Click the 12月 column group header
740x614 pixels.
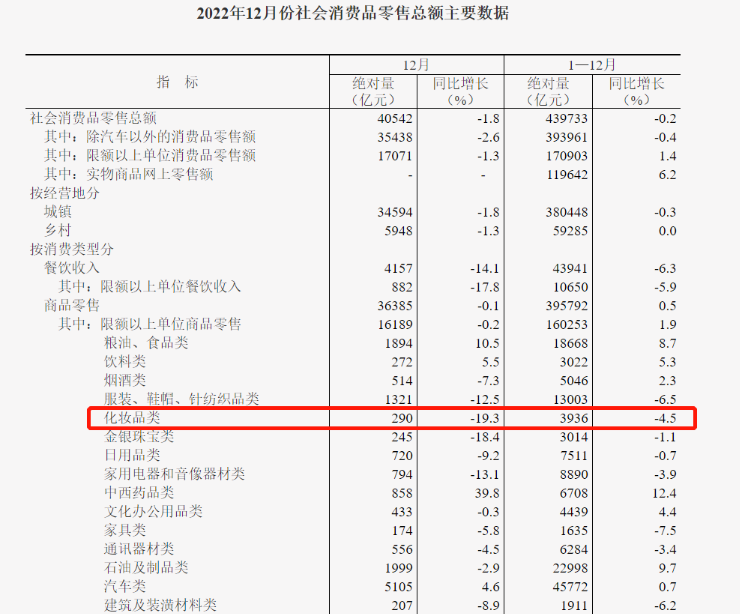(416, 65)
